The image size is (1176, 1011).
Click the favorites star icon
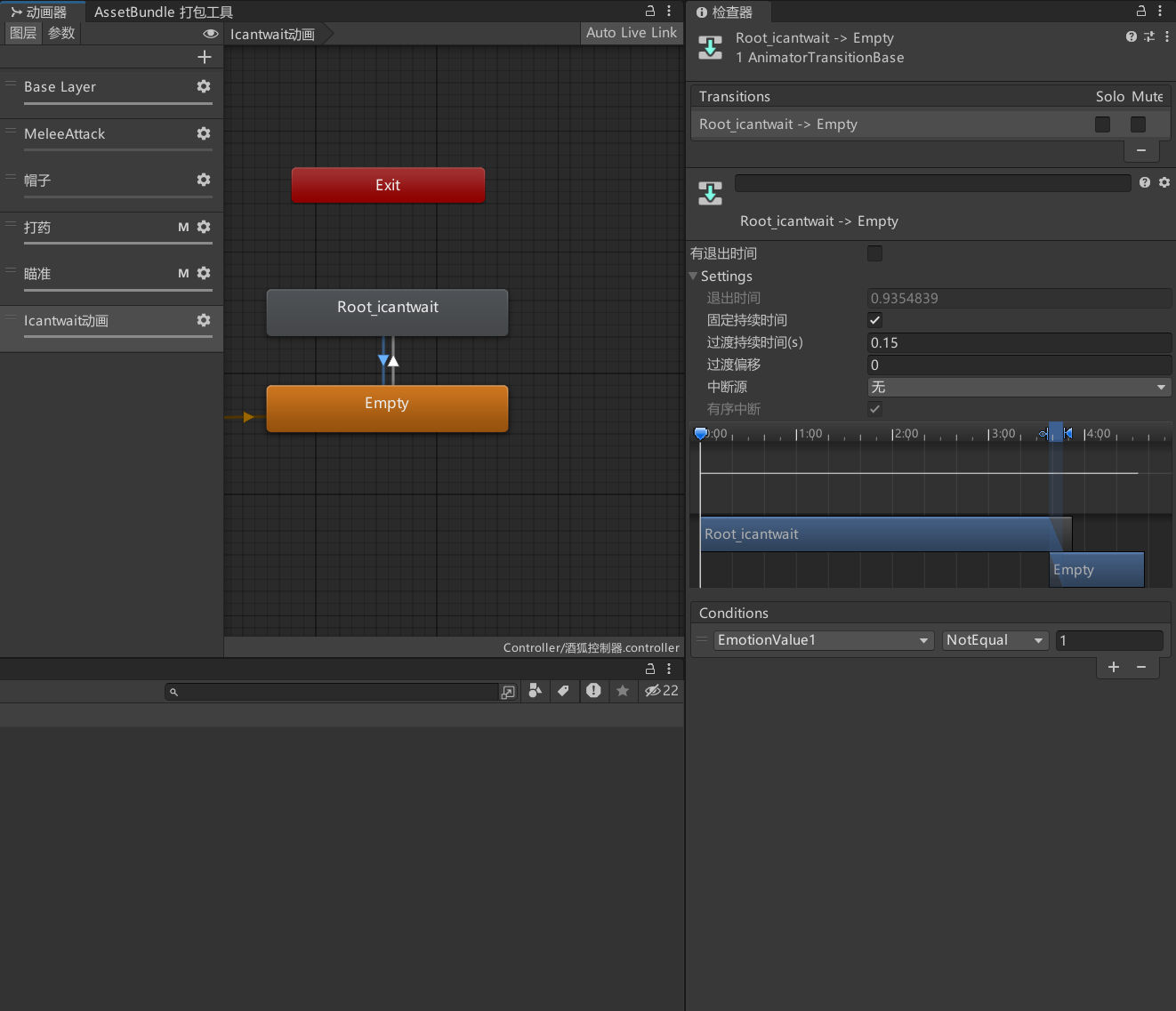[623, 691]
